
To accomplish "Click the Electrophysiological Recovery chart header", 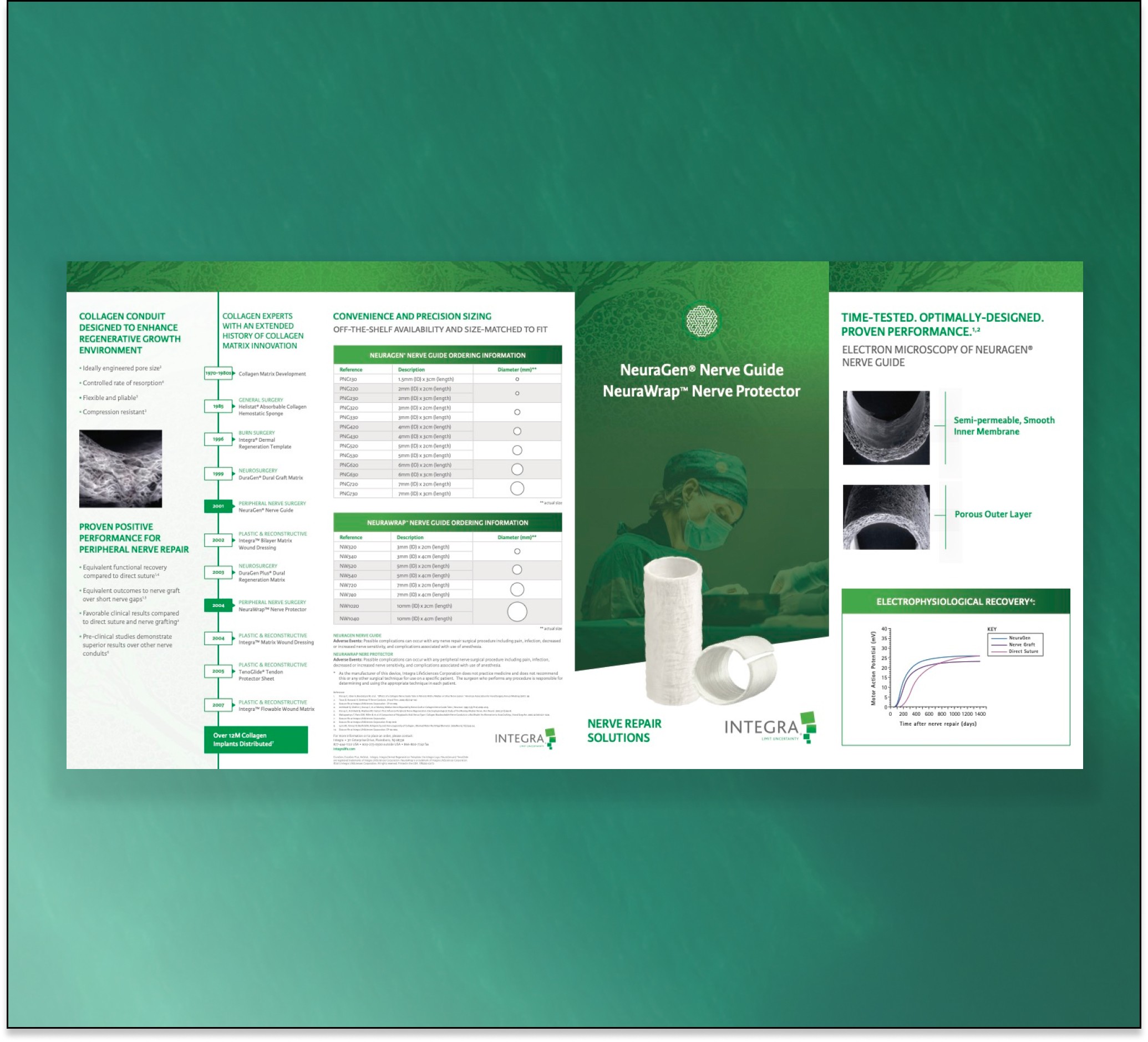I will click(x=956, y=601).
